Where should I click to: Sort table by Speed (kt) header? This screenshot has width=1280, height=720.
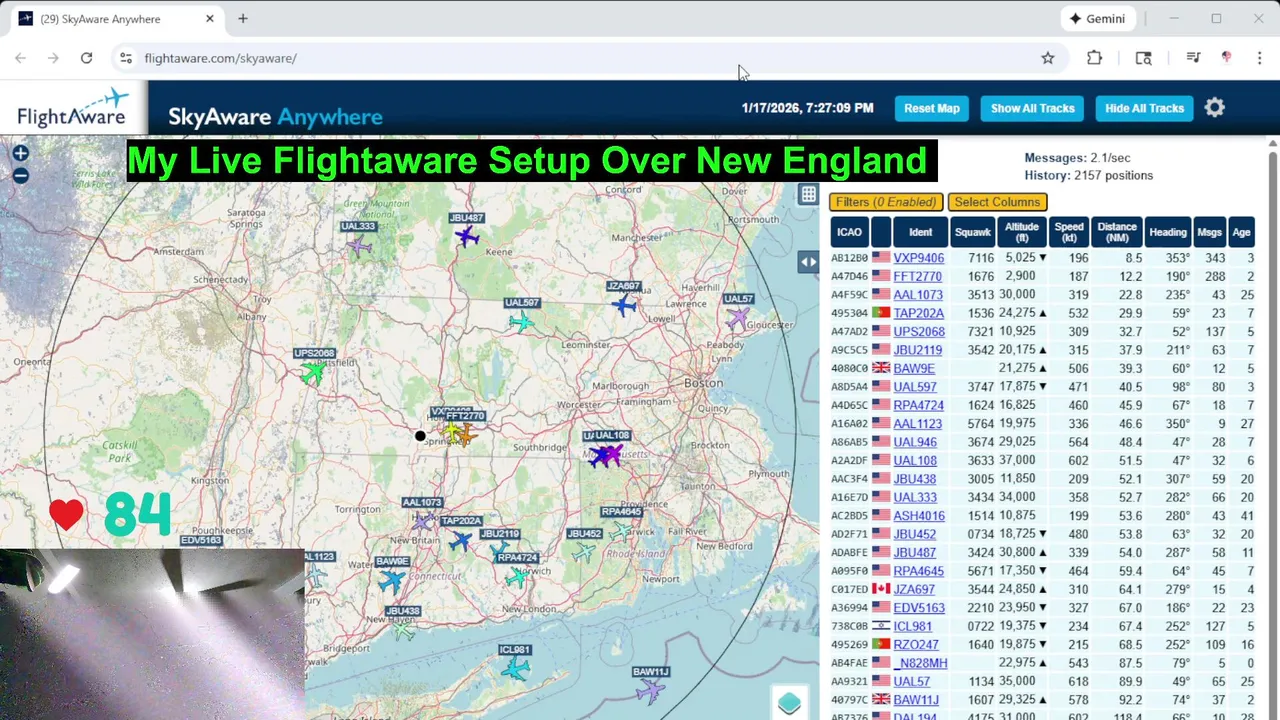click(x=1068, y=232)
